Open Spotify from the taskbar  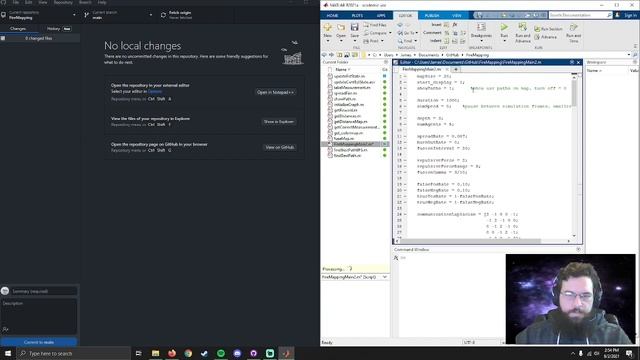(221, 353)
